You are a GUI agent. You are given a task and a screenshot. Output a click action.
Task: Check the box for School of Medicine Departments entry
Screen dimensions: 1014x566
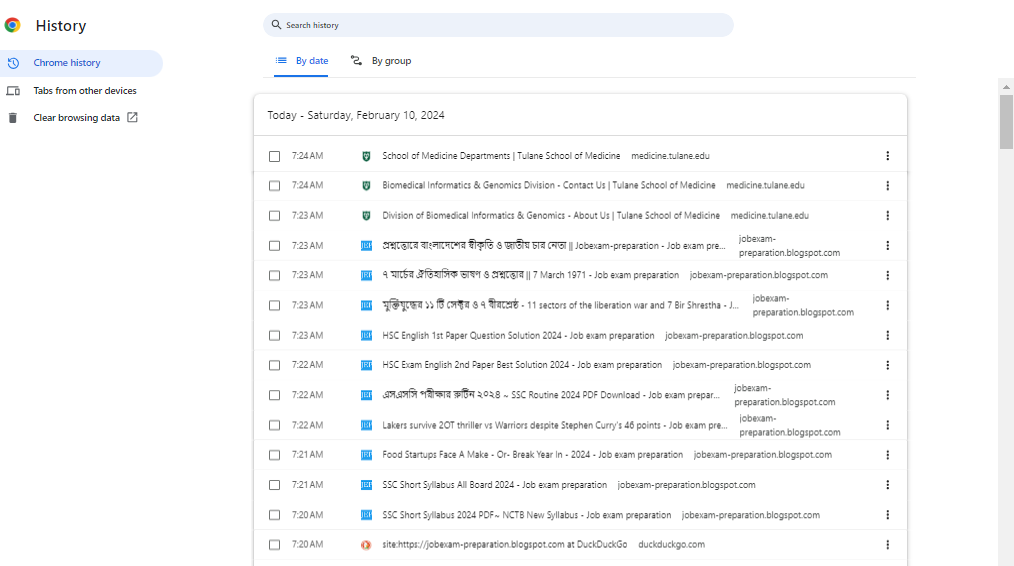[274, 156]
